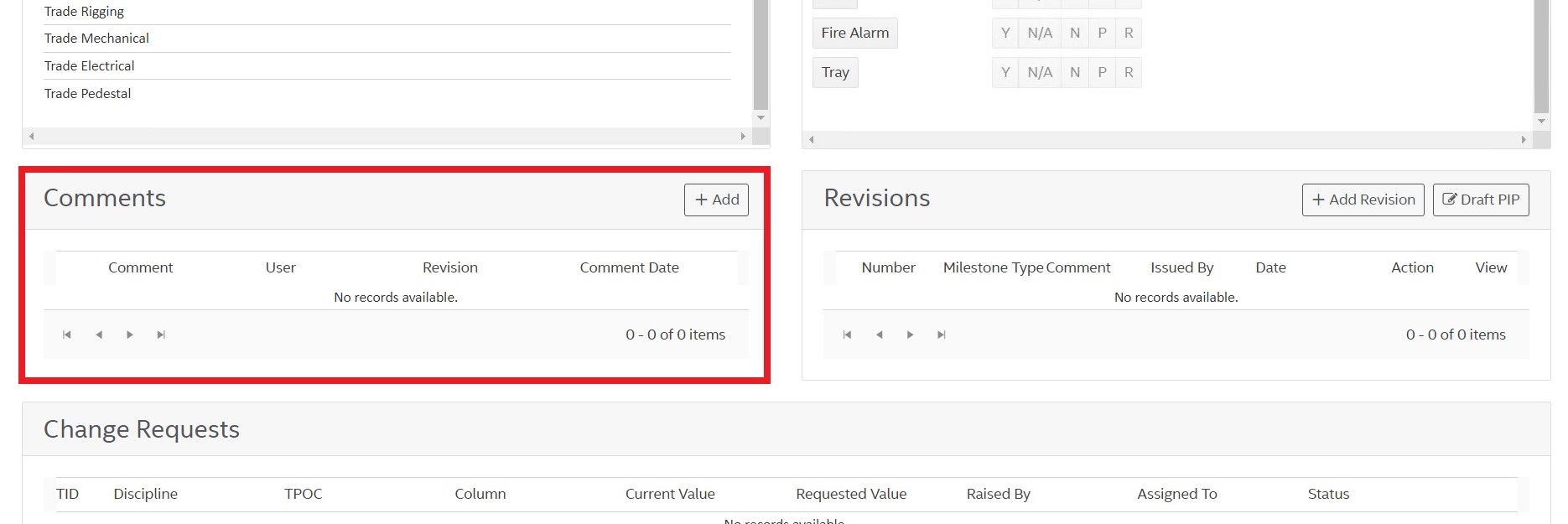Screen dimensions: 1568x524
Task: Click the Add Revision button
Action: 1363,200
